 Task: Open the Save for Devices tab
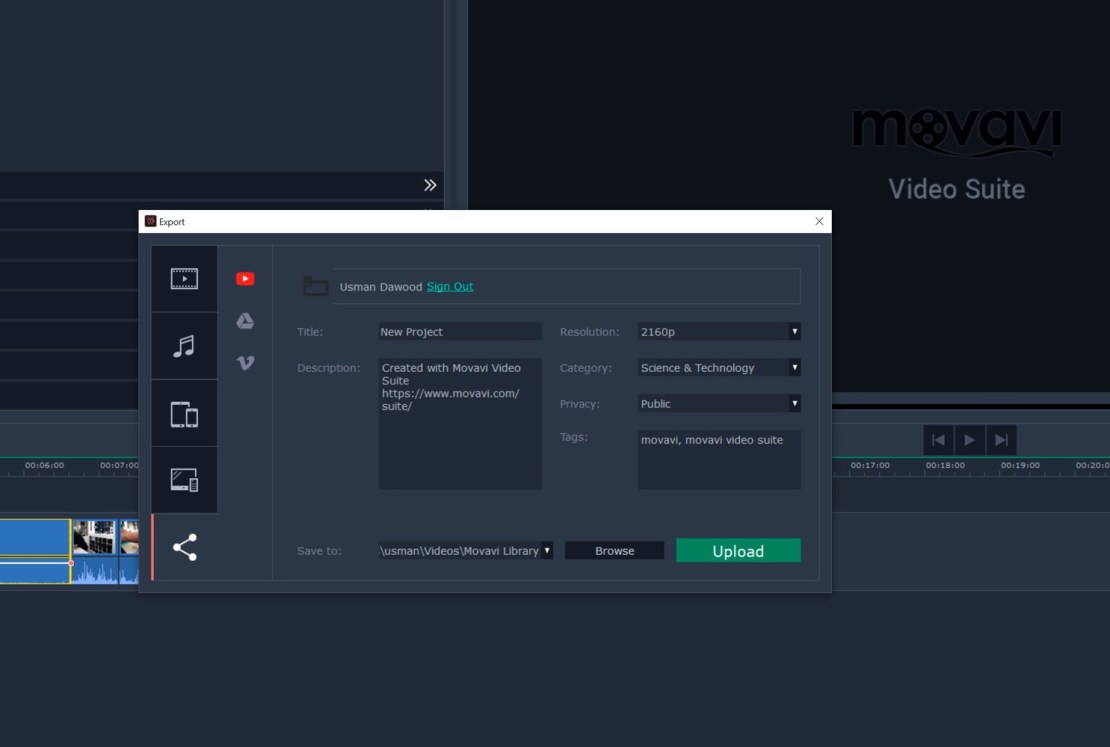tap(184, 414)
